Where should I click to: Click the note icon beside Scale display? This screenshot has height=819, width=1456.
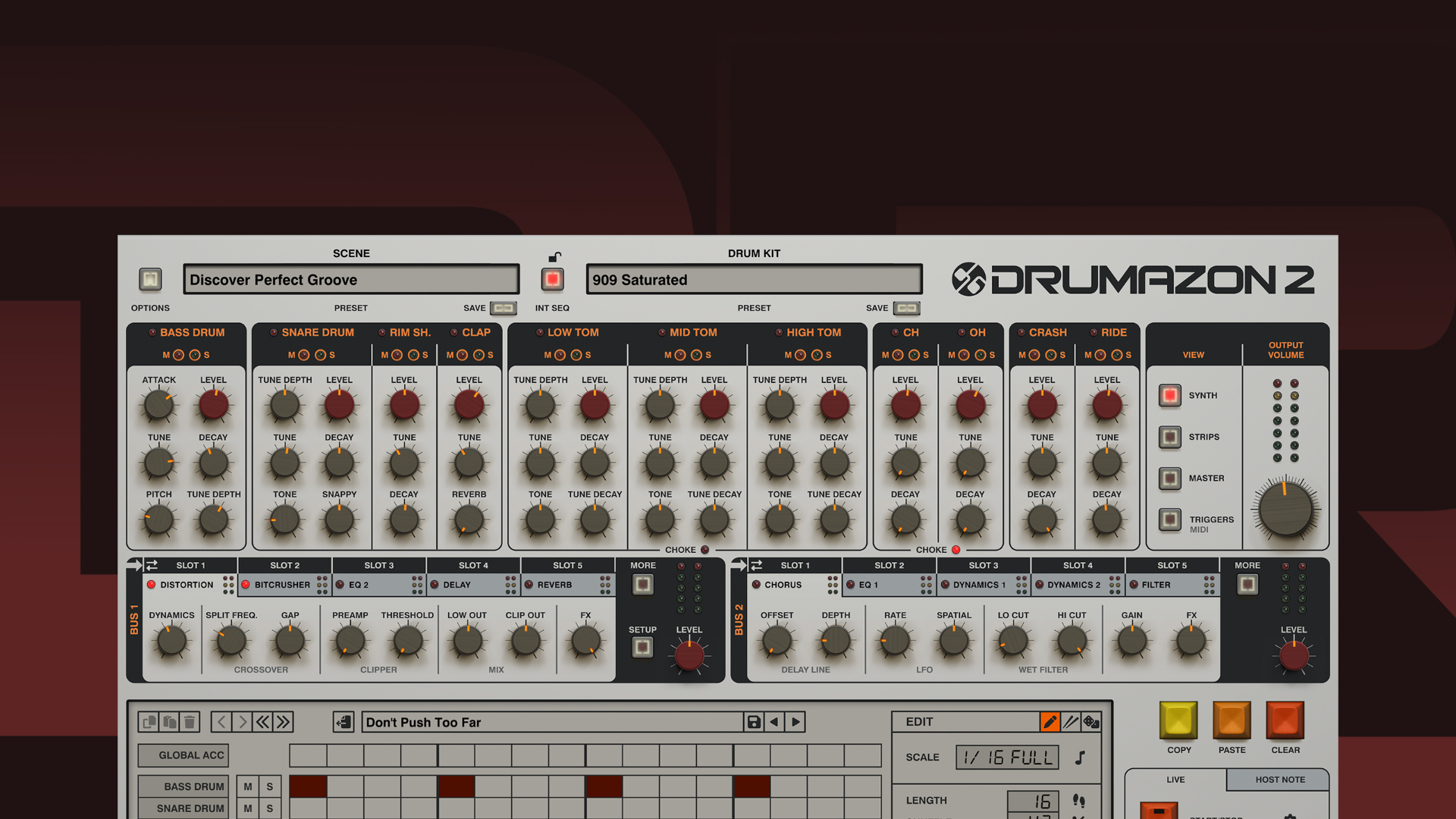(1081, 757)
